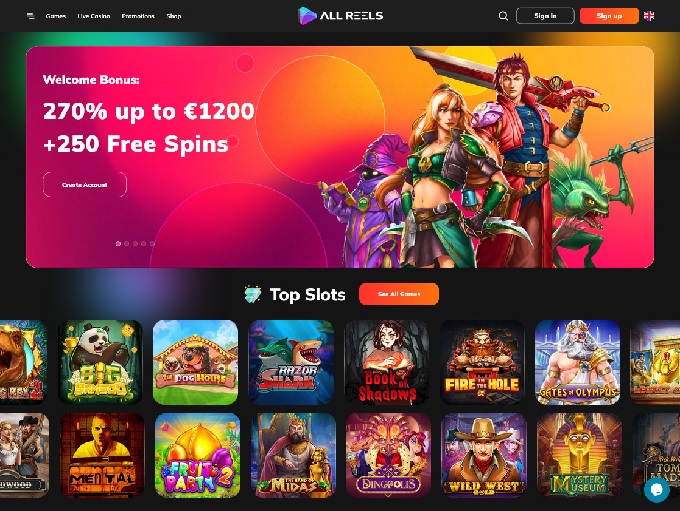Open the hamburger menu icon
The height and width of the screenshot is (511, 680).
coord(31,16)
